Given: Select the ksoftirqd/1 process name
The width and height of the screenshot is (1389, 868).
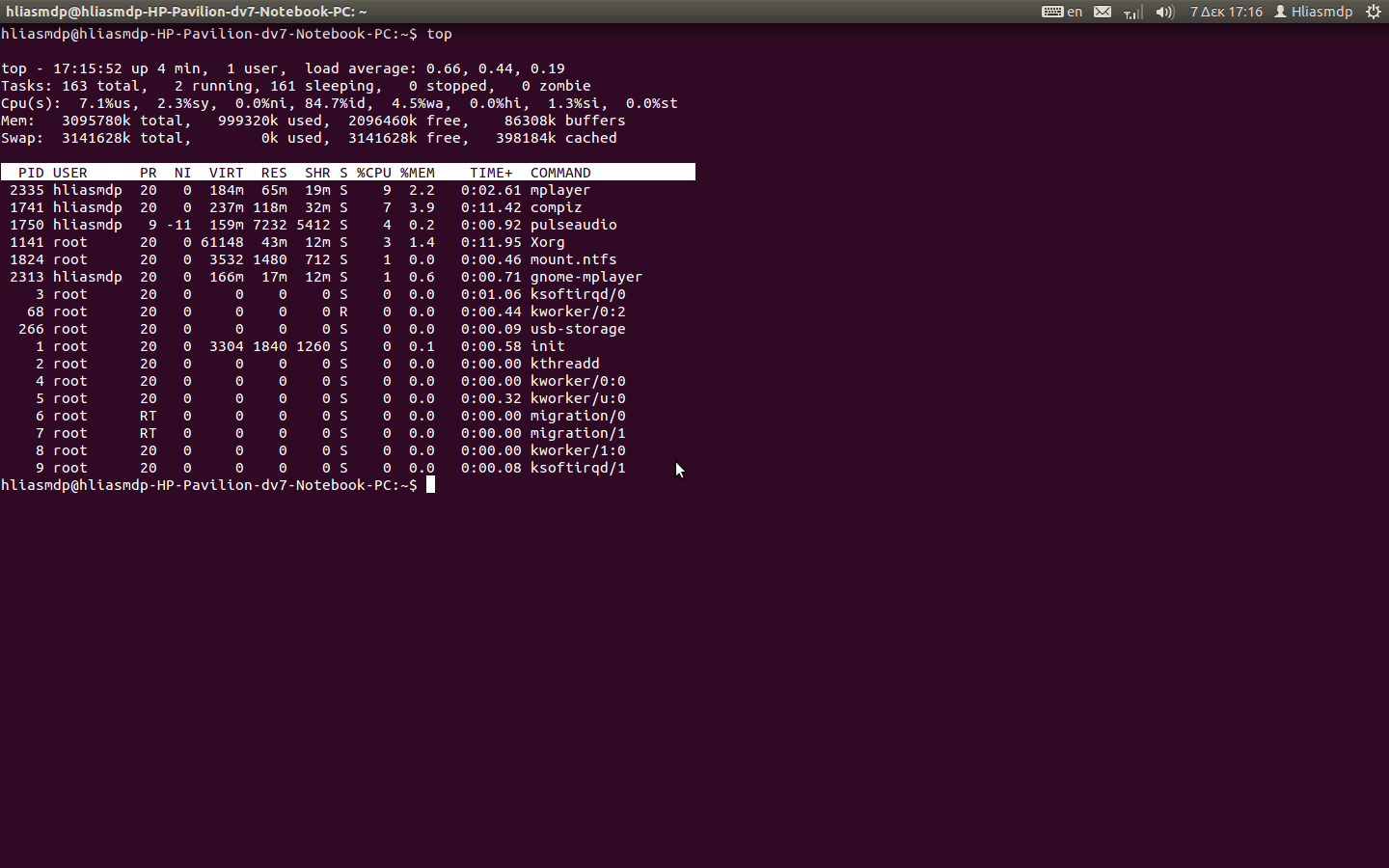Looking at the screenshot, I should 578,468.
